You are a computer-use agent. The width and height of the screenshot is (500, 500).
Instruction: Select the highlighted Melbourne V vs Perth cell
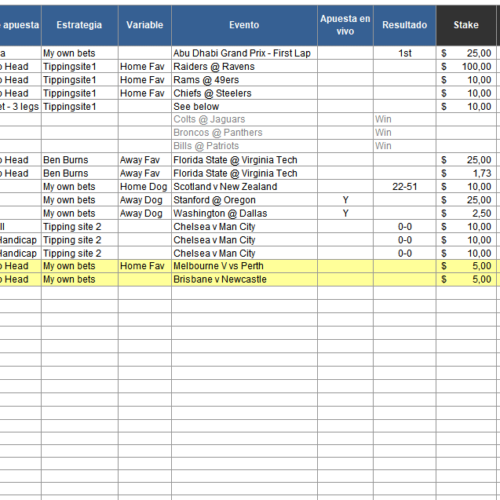click(x=244, y=266)
